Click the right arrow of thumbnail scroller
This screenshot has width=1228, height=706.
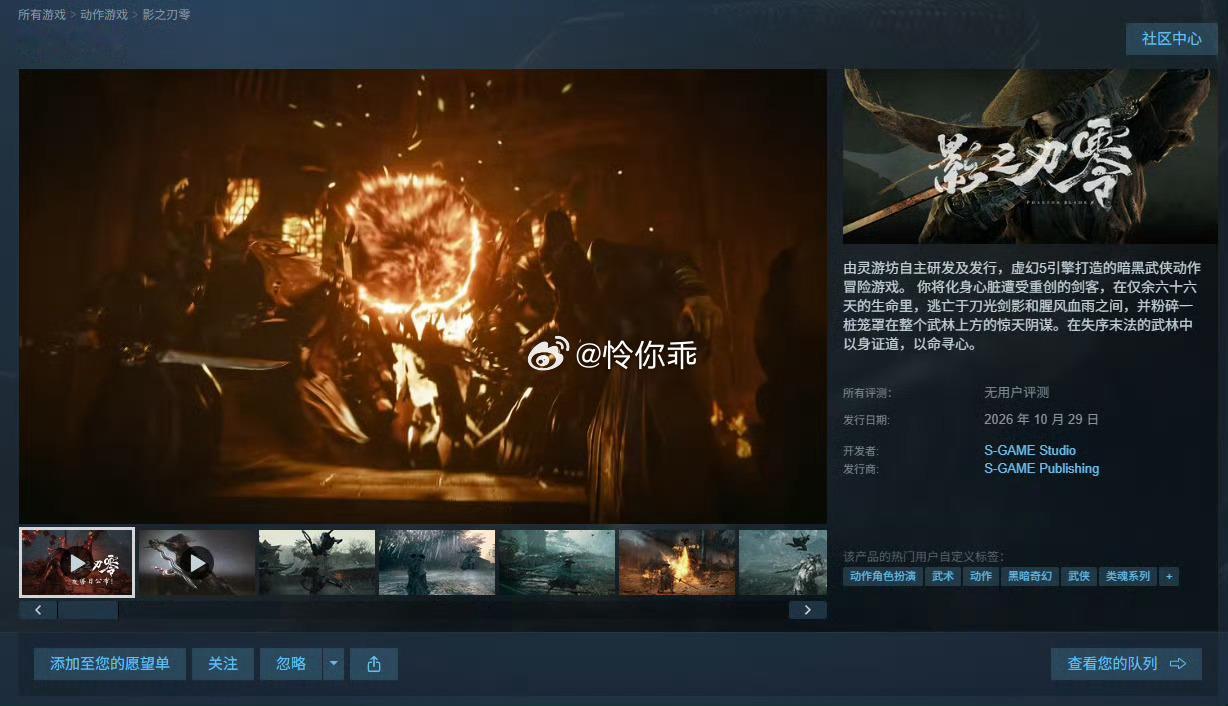(x=808, y=610)
